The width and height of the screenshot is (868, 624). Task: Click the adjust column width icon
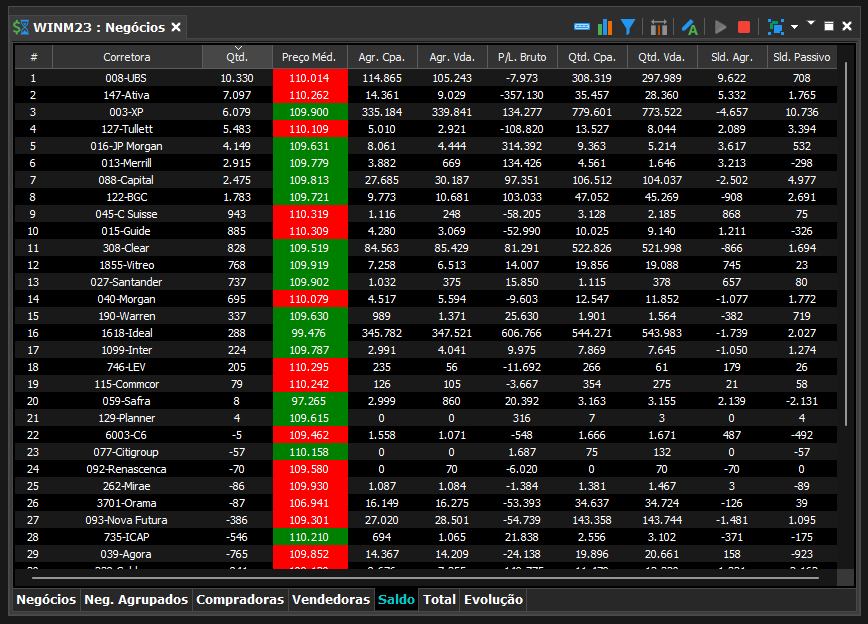pyautogui.click(x=659, y=27)
